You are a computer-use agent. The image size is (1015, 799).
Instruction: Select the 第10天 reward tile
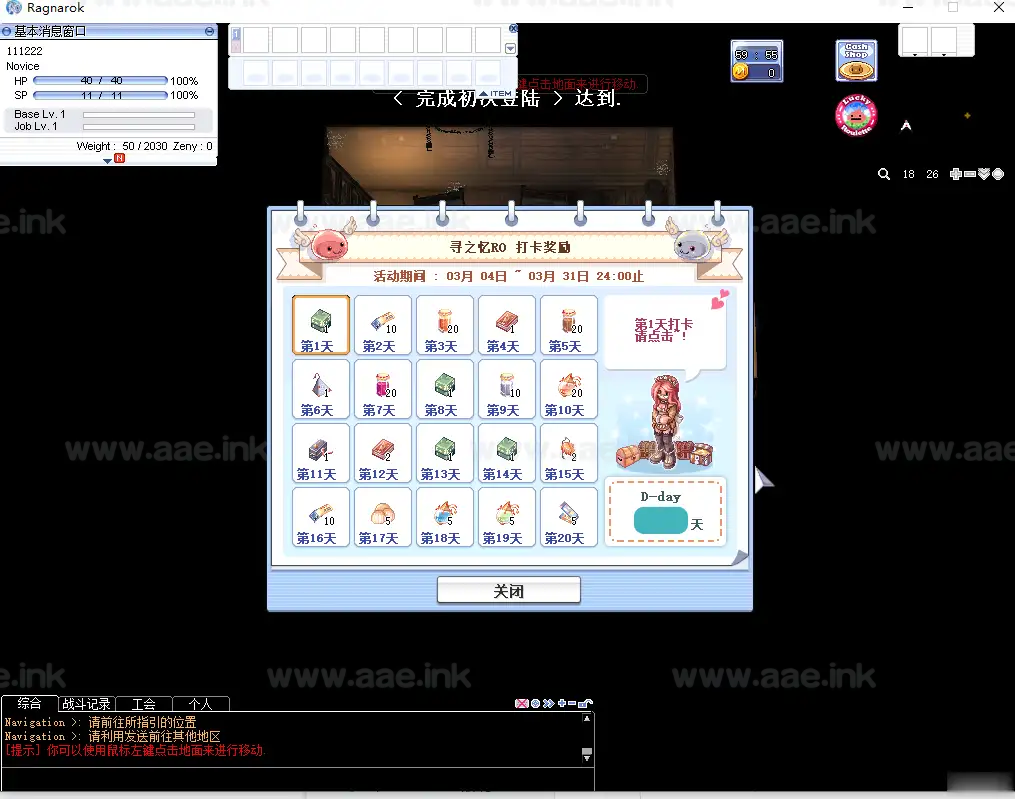568,389
